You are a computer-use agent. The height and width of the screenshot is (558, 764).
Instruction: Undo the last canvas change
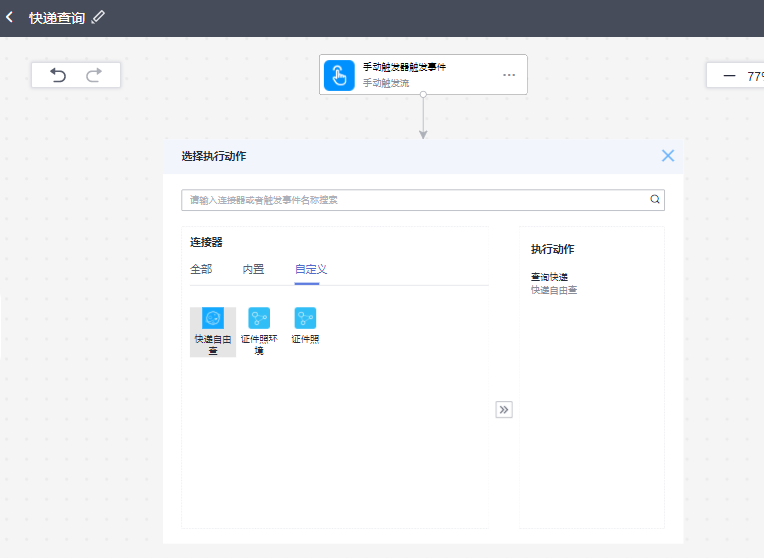(x=58, y=75)
